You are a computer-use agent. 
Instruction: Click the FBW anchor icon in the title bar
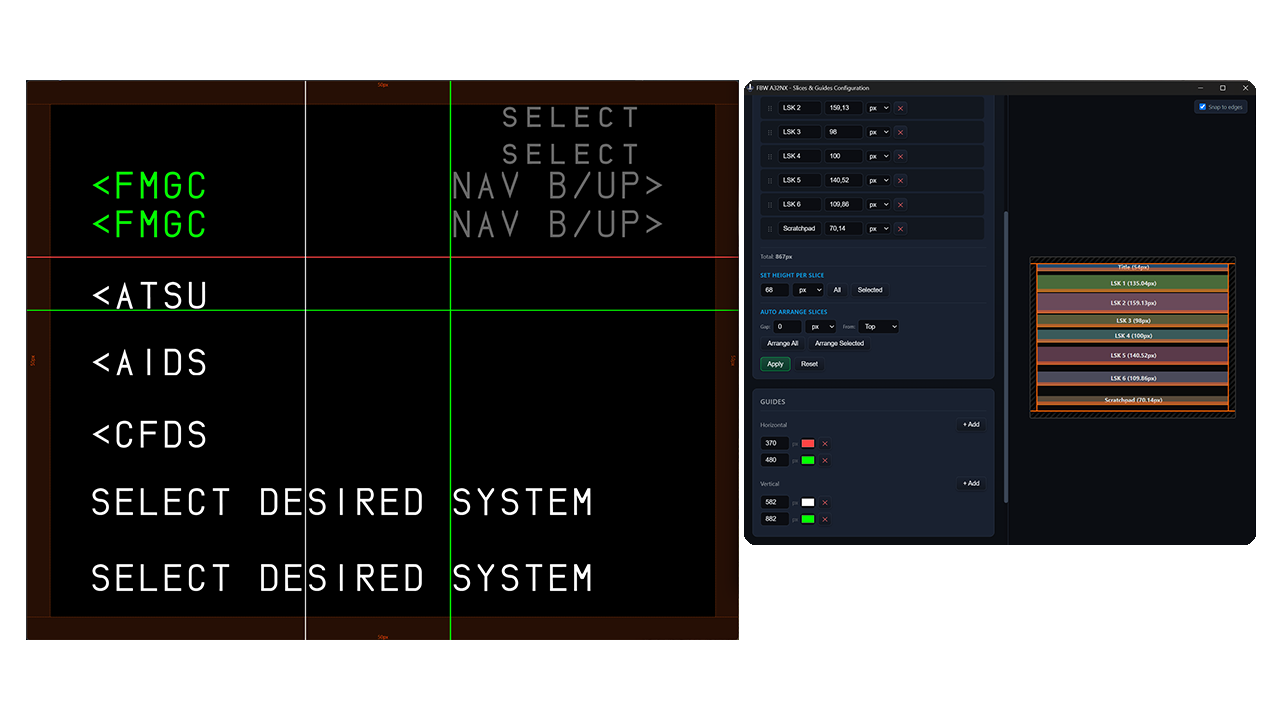click(x=749, y=87)
